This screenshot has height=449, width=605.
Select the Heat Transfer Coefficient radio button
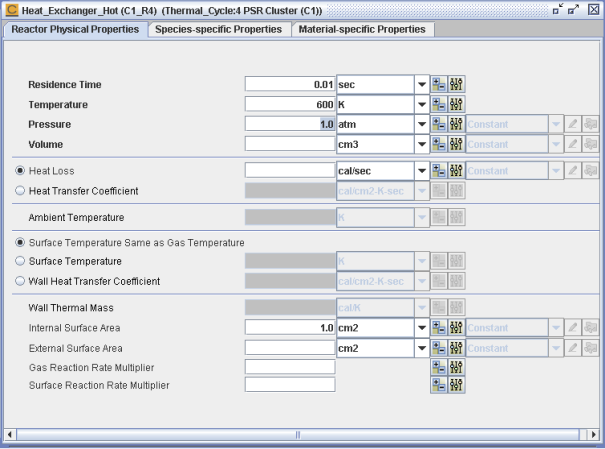pos(20,190)
